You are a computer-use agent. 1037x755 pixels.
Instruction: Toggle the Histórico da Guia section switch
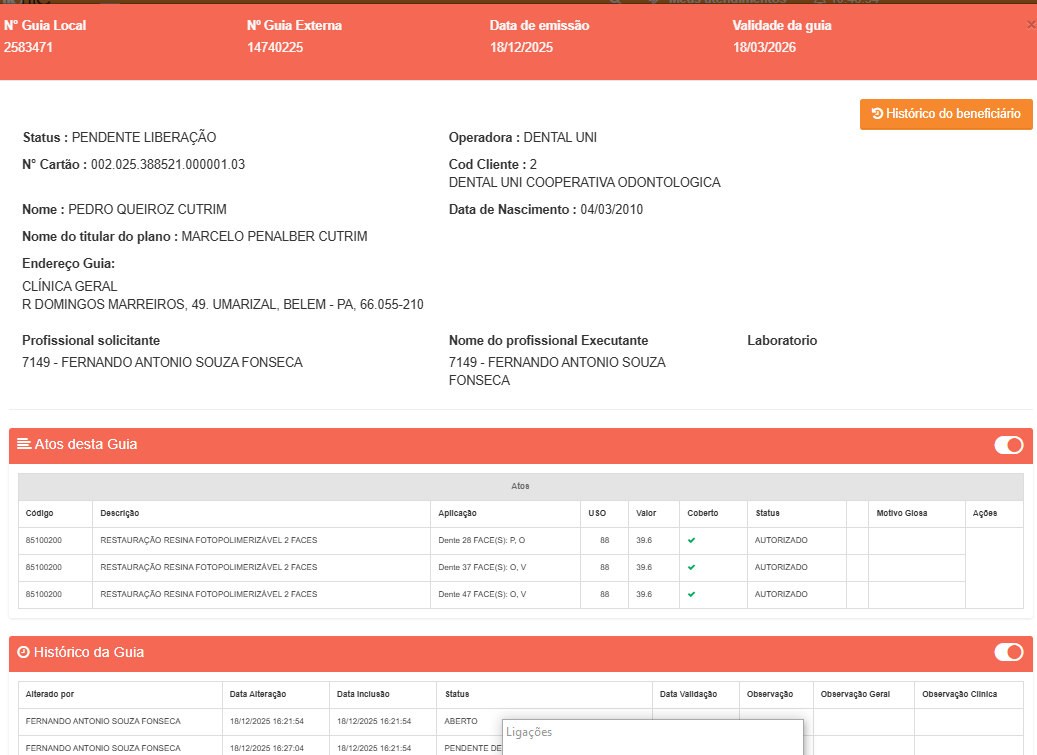click(x=1008, y=653)
